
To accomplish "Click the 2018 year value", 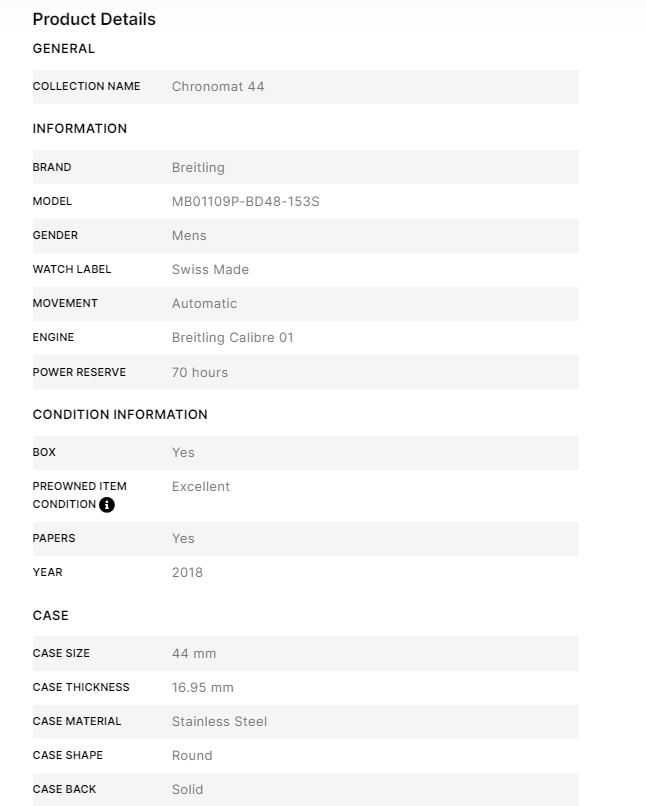I will coord(187,573).
